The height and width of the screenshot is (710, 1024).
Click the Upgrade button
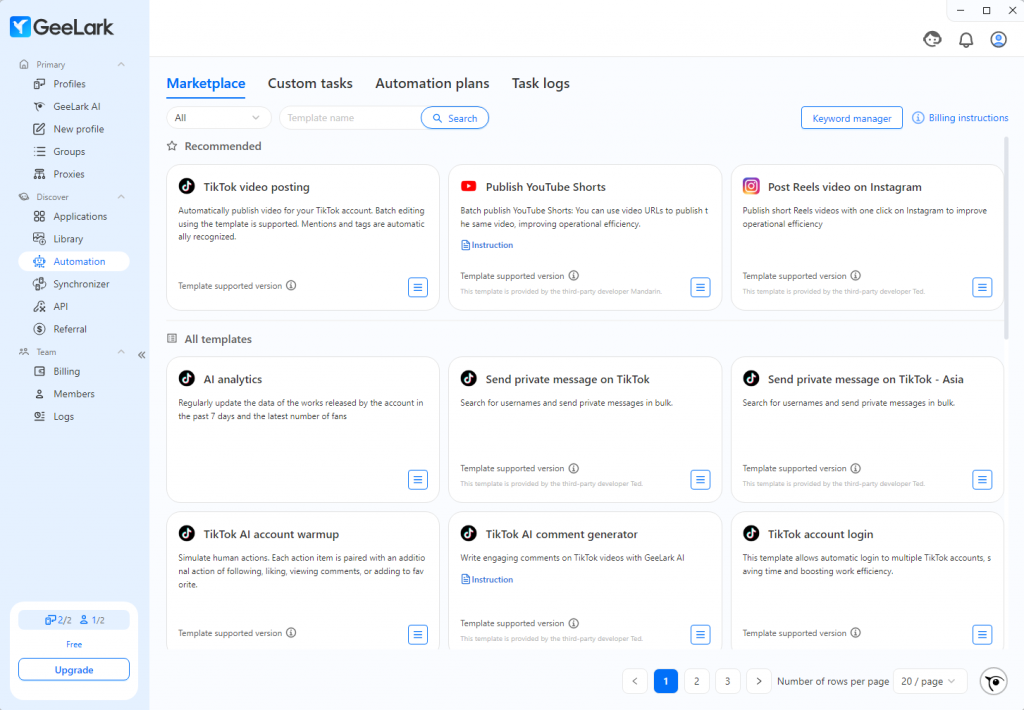click(74, 670)
